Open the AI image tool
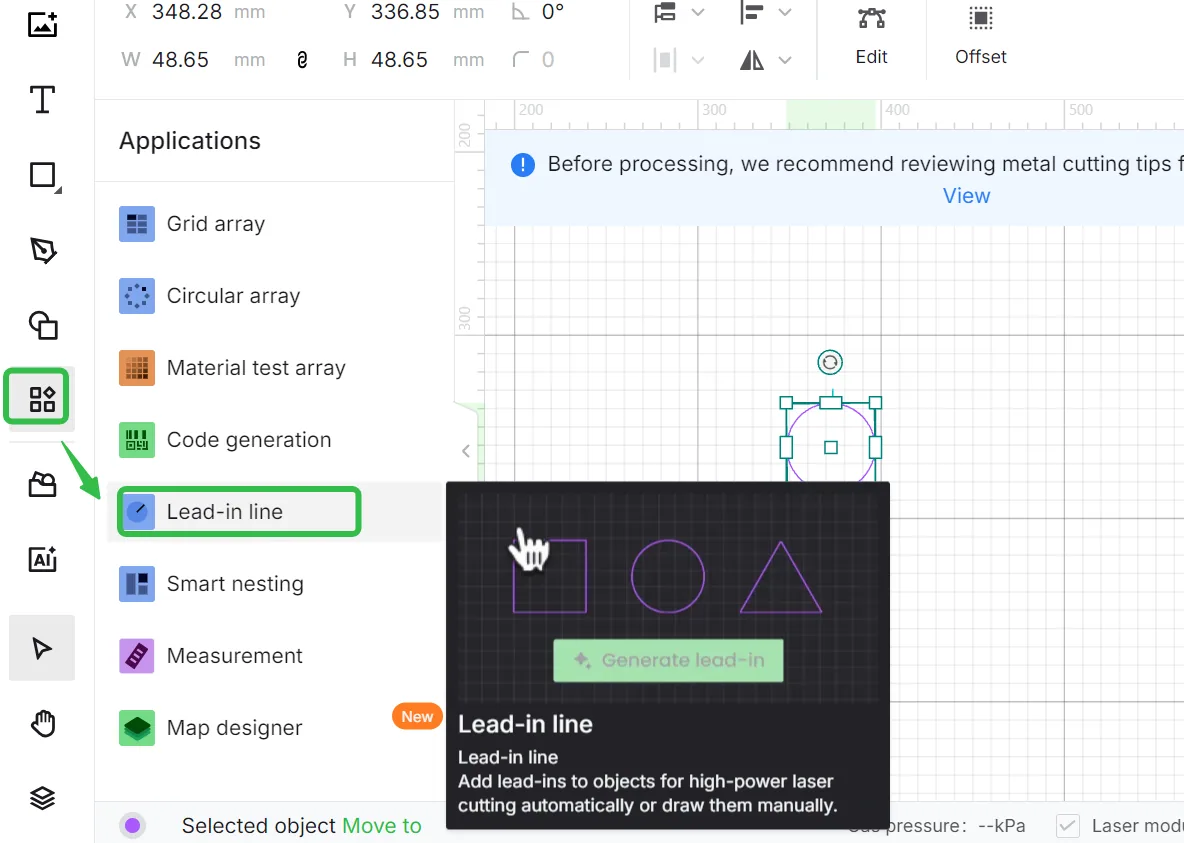 click(x=42, y=559)
